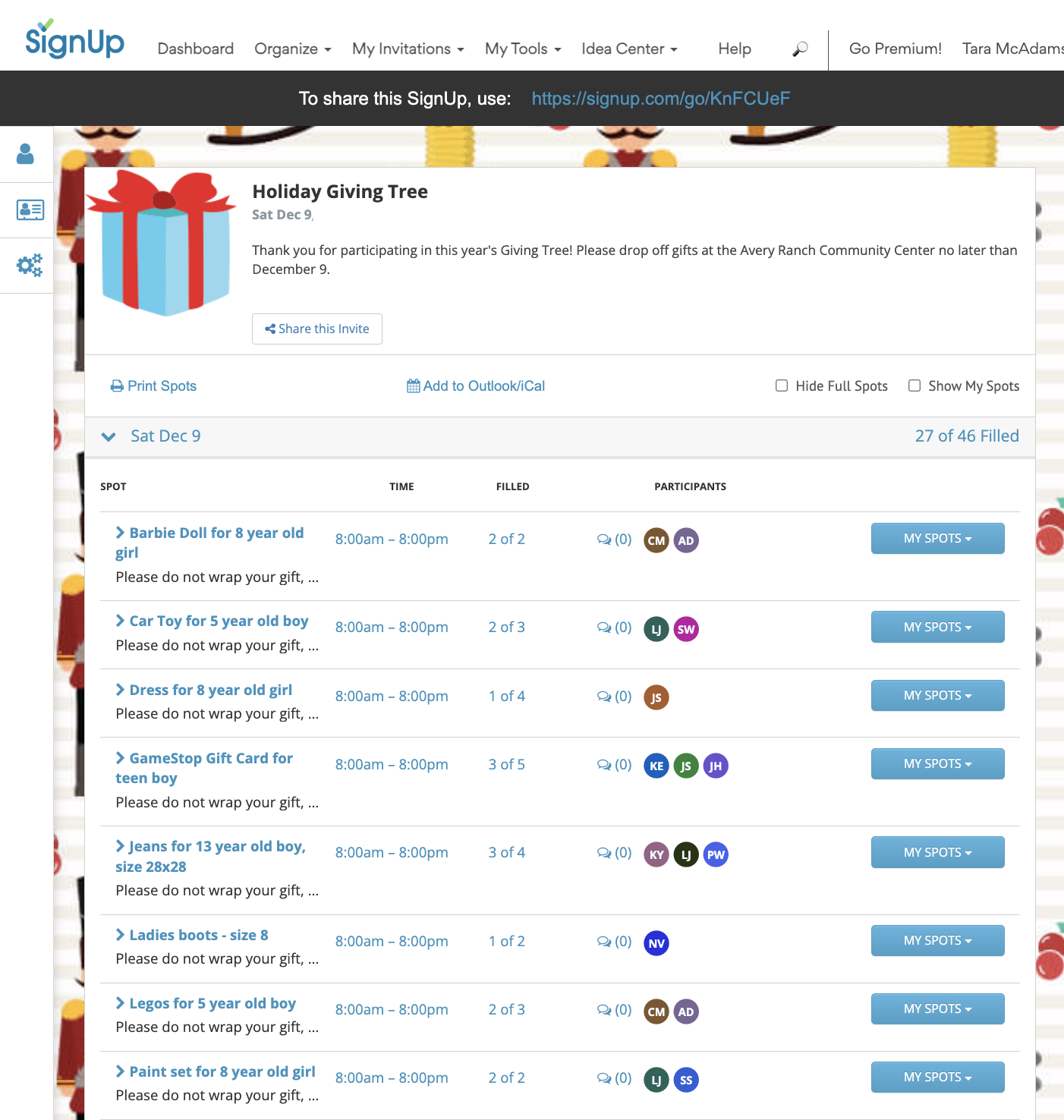The height and width of the screenshot is (1120, 1064).
Task: Open the contact card sidebar icon
Action: click(x=30, y=210)
